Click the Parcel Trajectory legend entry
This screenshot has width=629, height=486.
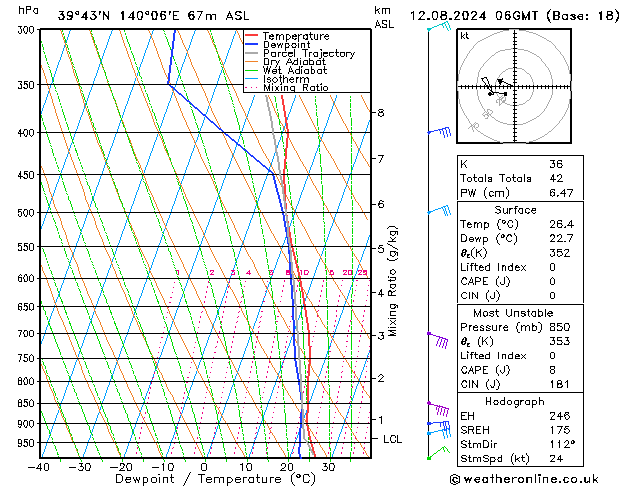[x=306, y=53]
